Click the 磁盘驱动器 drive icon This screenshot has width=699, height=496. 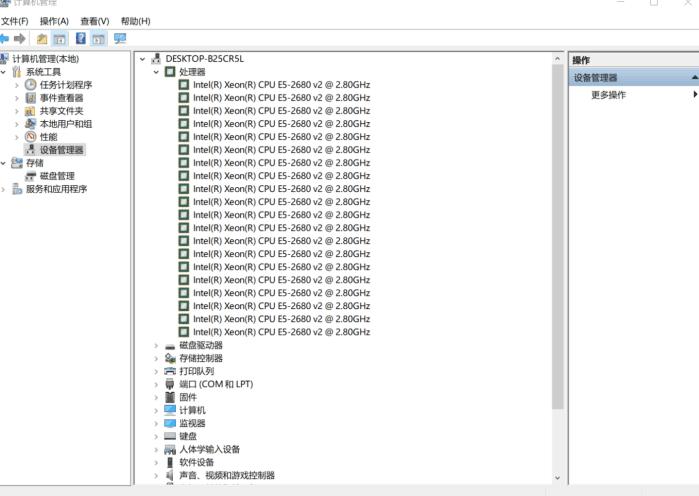pos(170,346)
